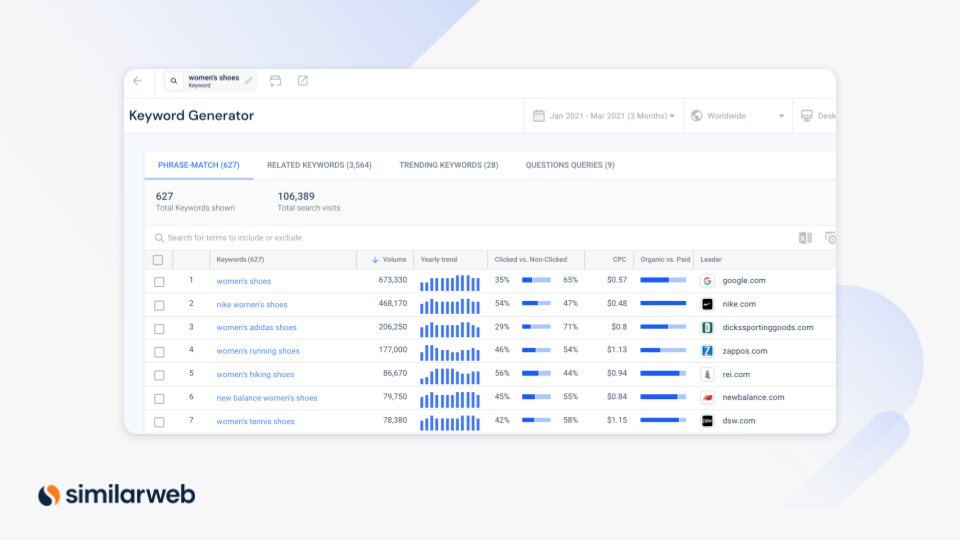Check the box for new balance women's shoes
The image size is (960, 540).
[159, 399]
